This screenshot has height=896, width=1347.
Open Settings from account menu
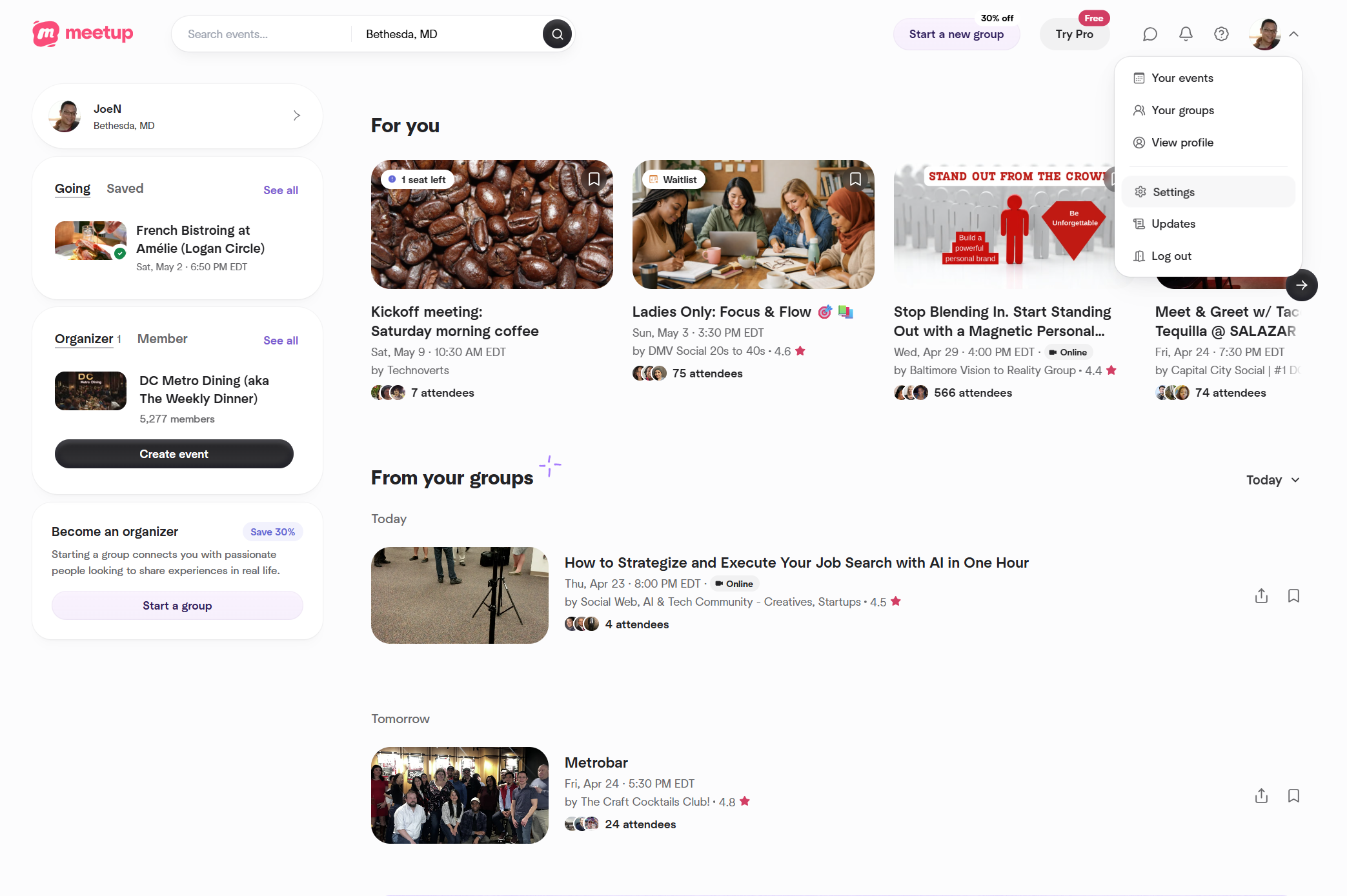tap(1208, 192)
